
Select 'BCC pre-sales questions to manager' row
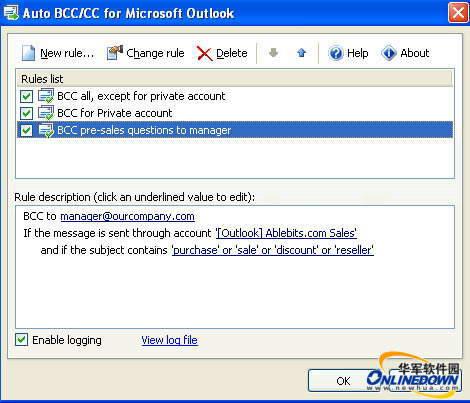coord(235,130)
